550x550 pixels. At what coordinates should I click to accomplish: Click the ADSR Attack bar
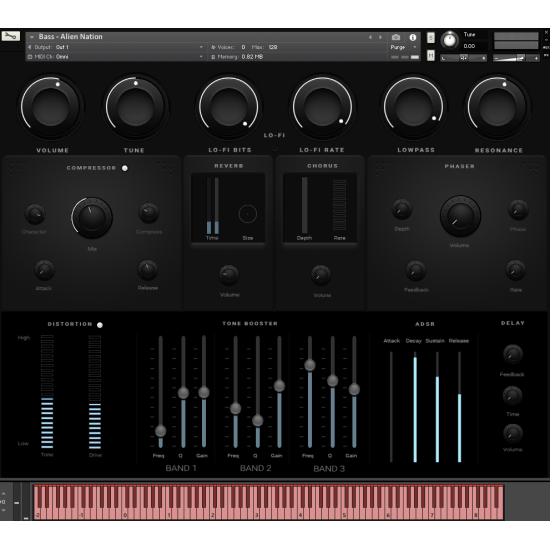click(391, 407)
